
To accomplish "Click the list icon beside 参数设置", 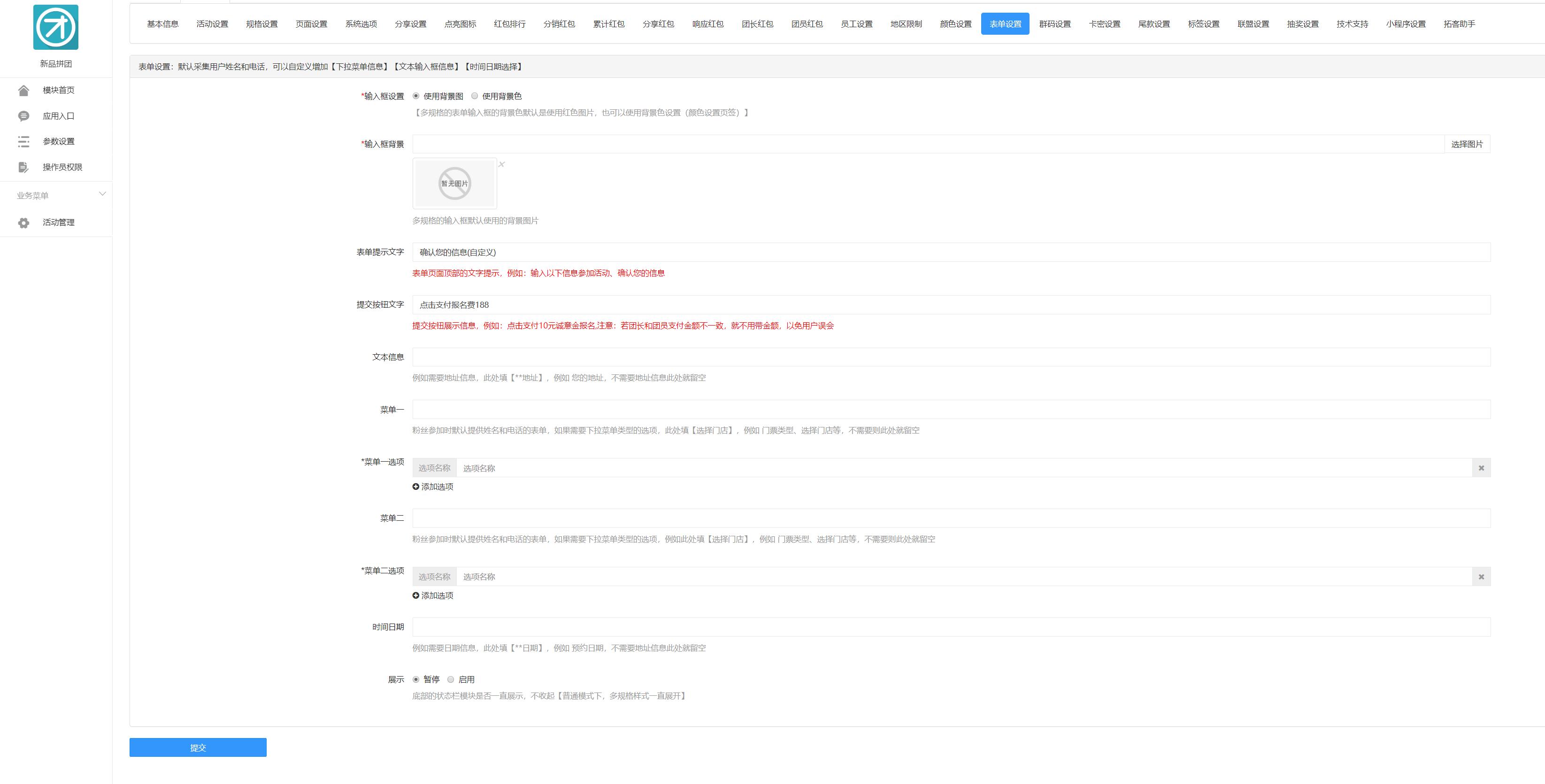I will 23,141.
